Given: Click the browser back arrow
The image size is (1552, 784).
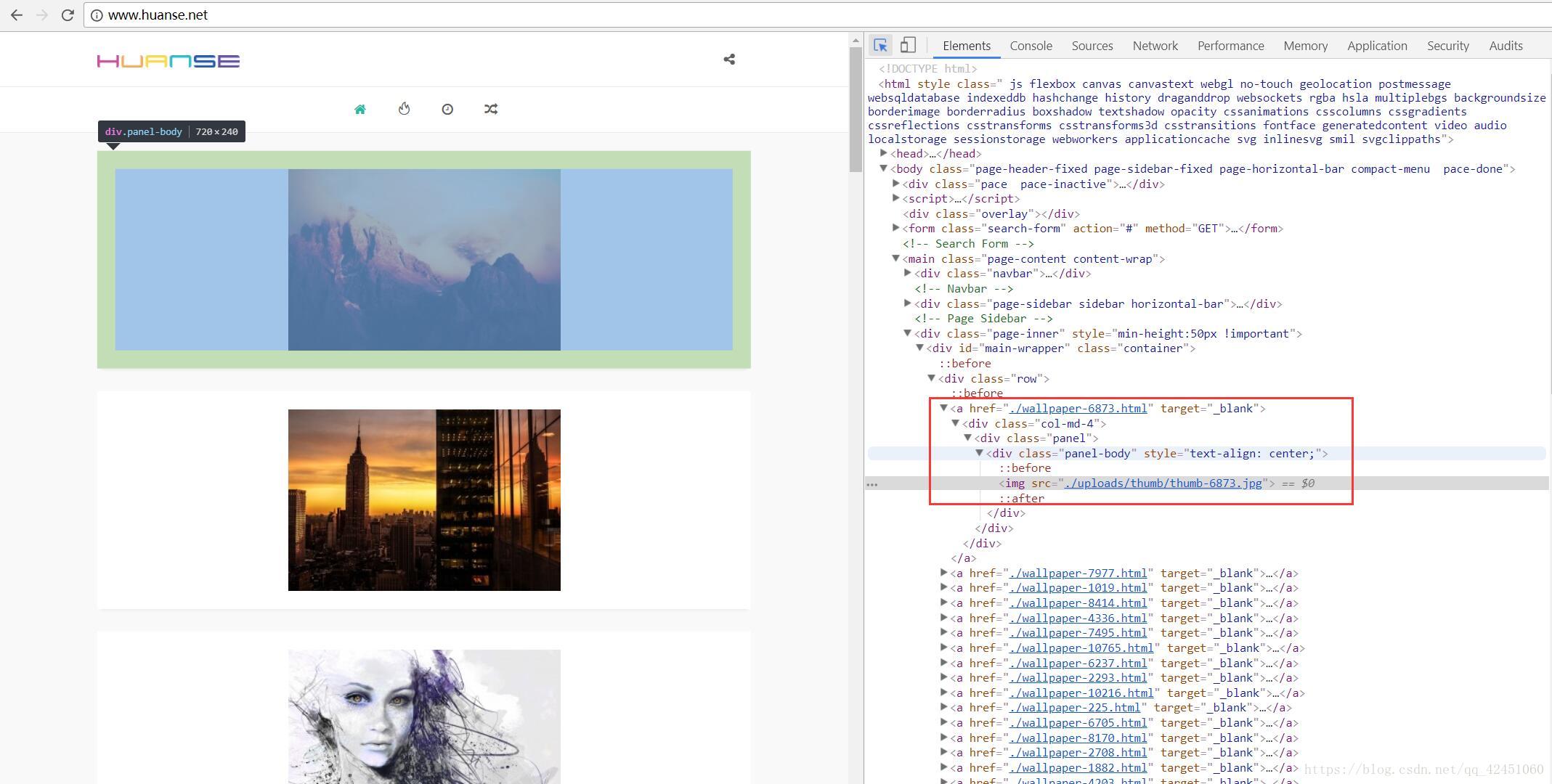Looking at the screenshot, I should pyautogui.click(x=16, y=15).
